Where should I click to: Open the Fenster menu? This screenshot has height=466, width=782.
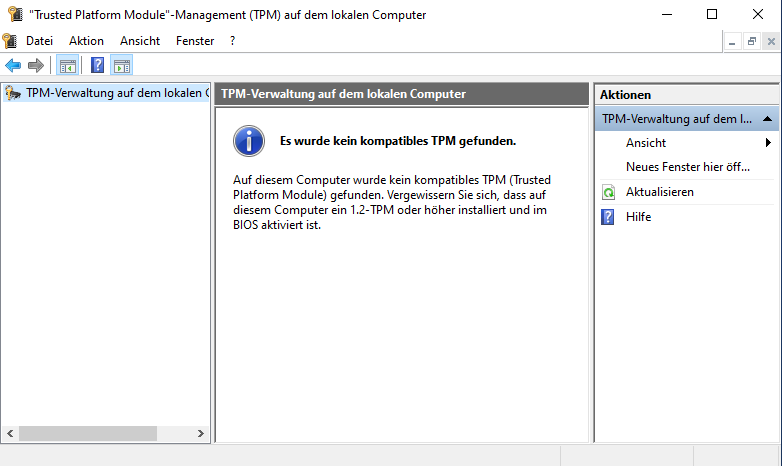195,41
